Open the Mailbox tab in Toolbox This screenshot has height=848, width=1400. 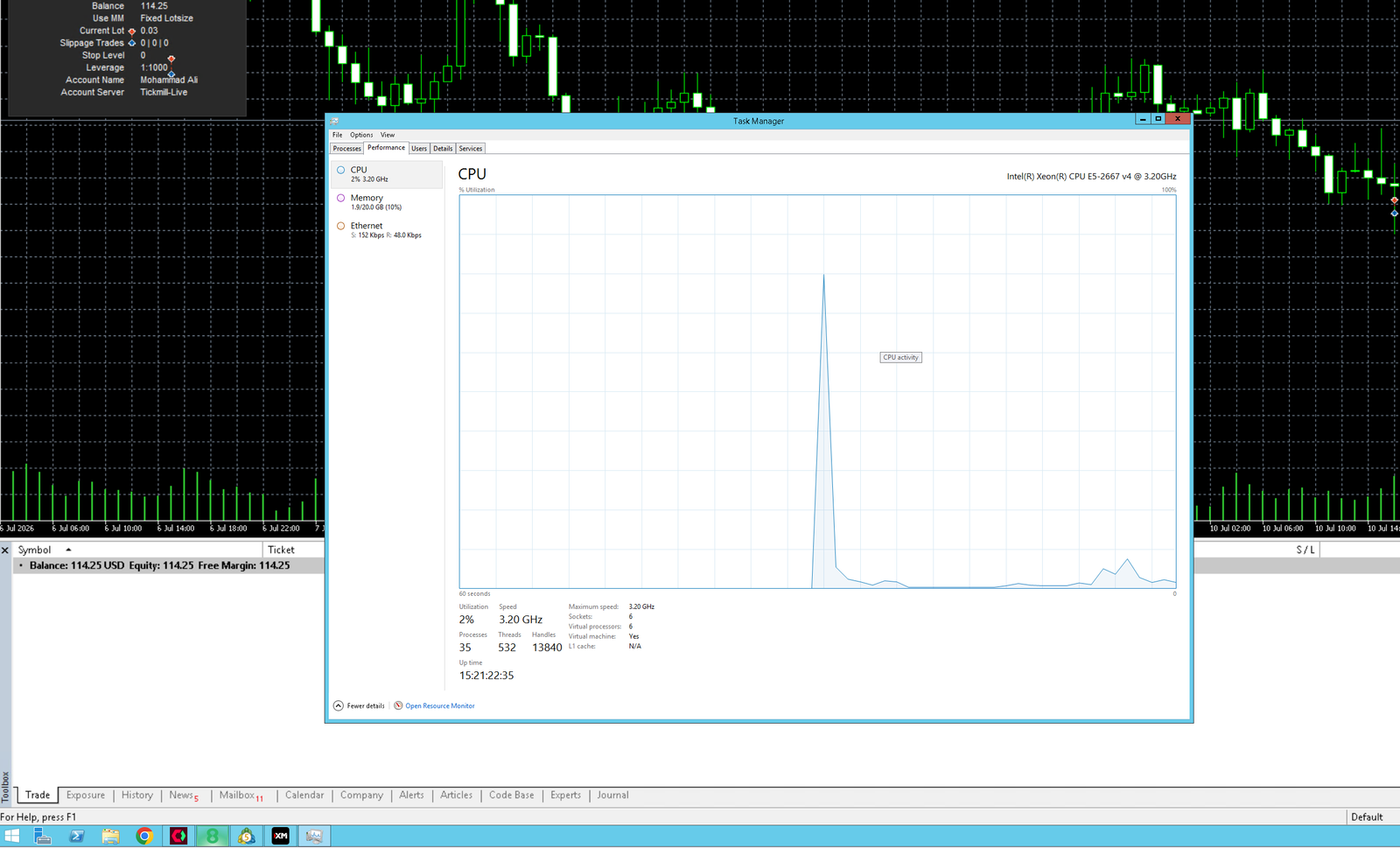pos(241,795)
